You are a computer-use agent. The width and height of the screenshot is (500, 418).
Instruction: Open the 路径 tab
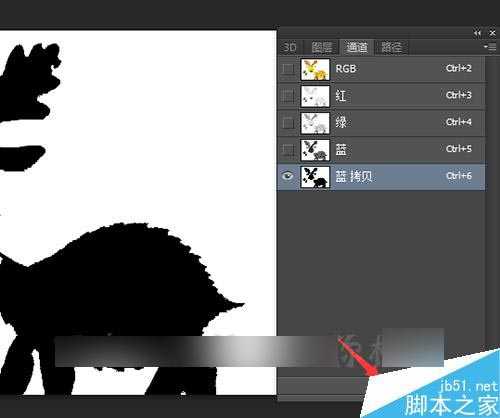(x=391, y=47)
